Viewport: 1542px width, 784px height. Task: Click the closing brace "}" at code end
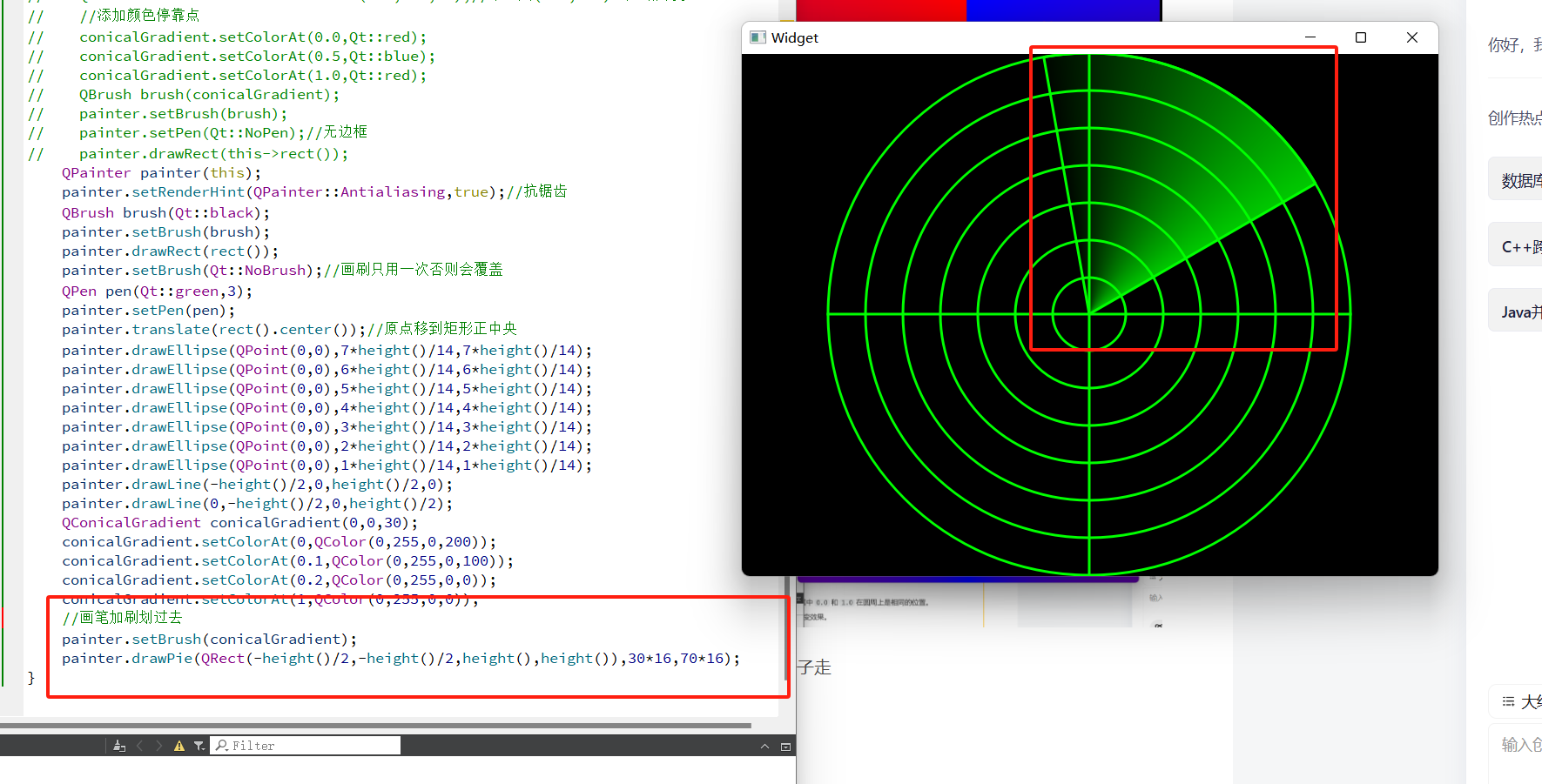[31, 678]
